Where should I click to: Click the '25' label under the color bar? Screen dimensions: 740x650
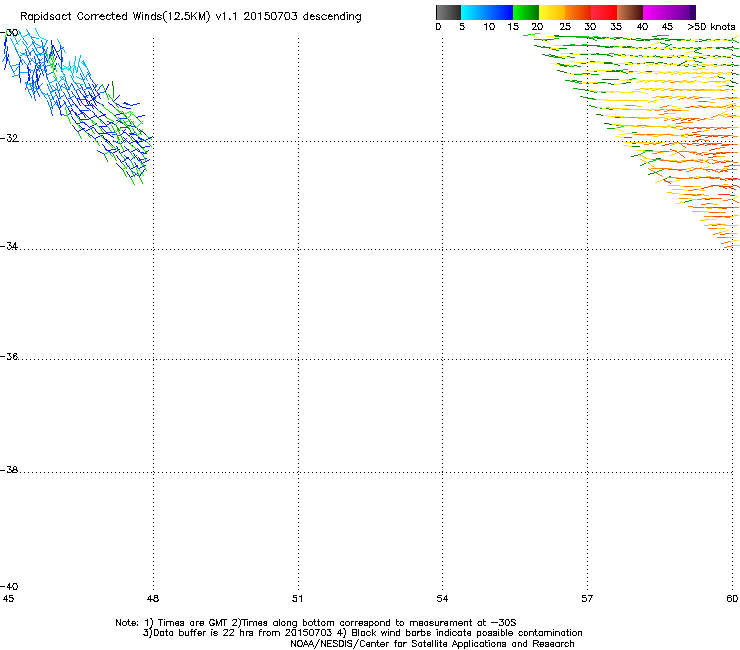coord(565,27)
